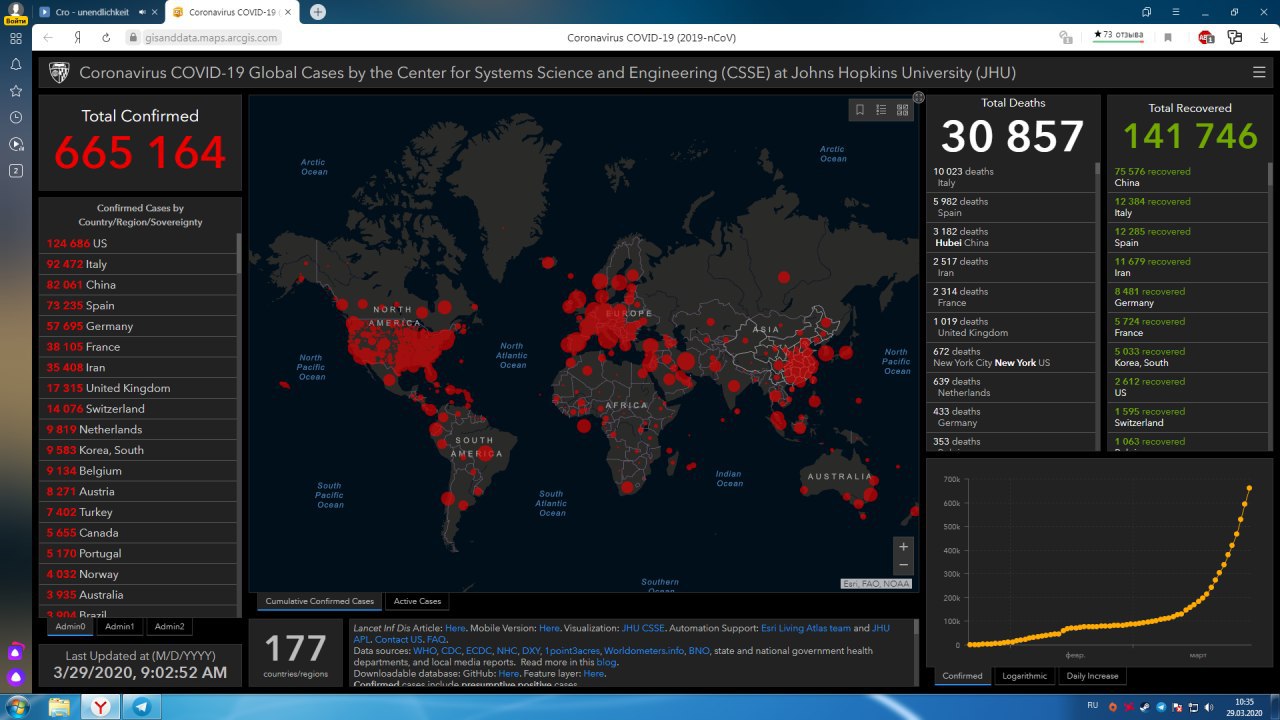1280x720 pixels.
Task: Open the map bookmarks icon
Action: pyautogui.click(x=859, y=110)
